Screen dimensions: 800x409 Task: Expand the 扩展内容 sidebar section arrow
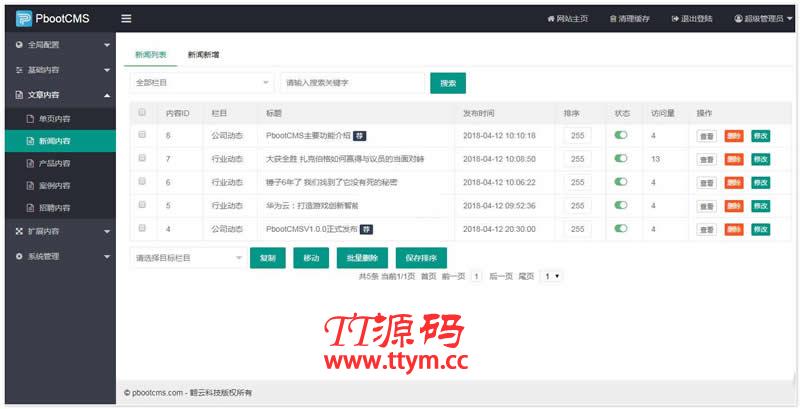click(107, 232)
